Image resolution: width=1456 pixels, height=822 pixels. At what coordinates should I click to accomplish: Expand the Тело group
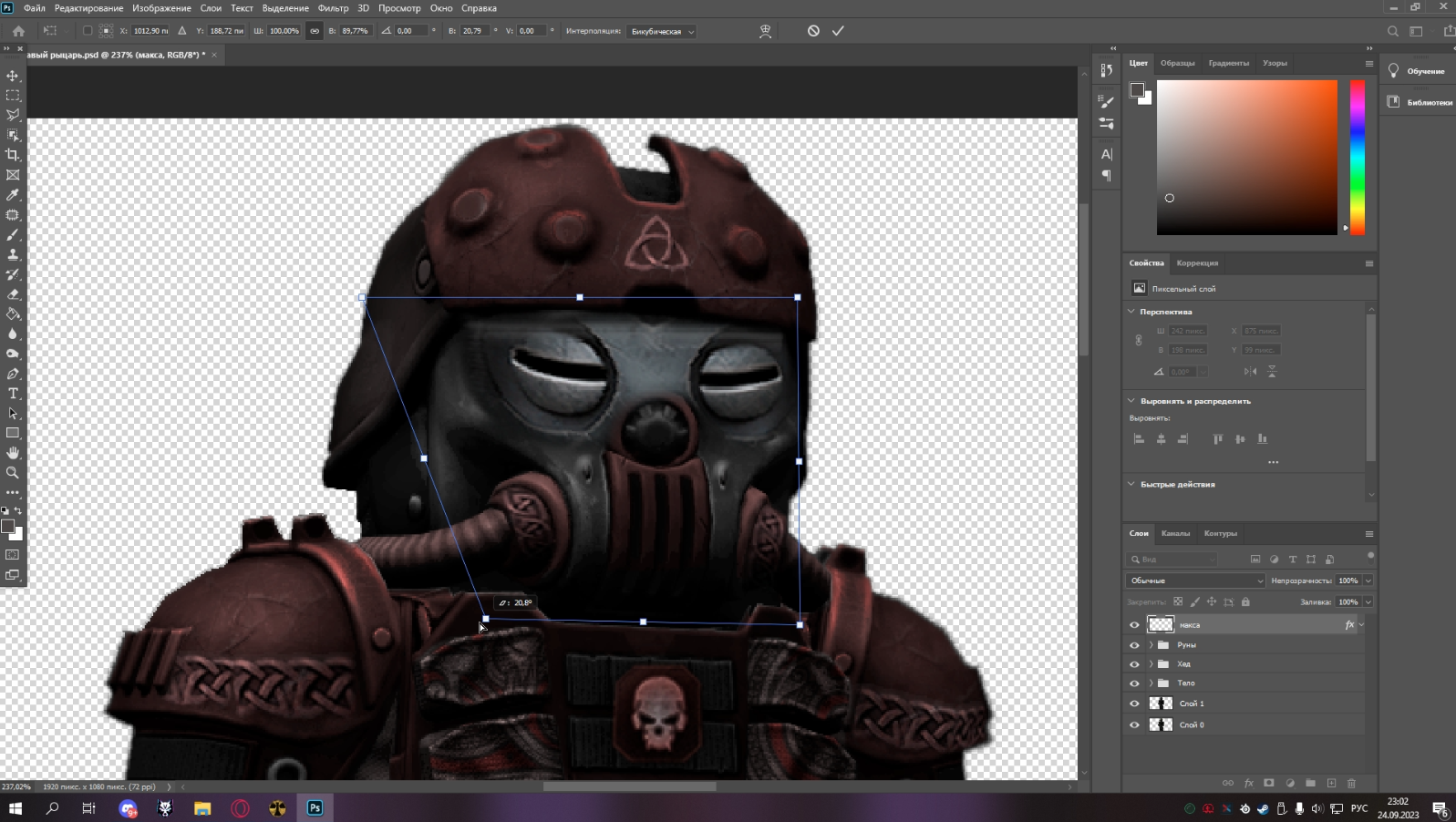(x=1151, y=683)
